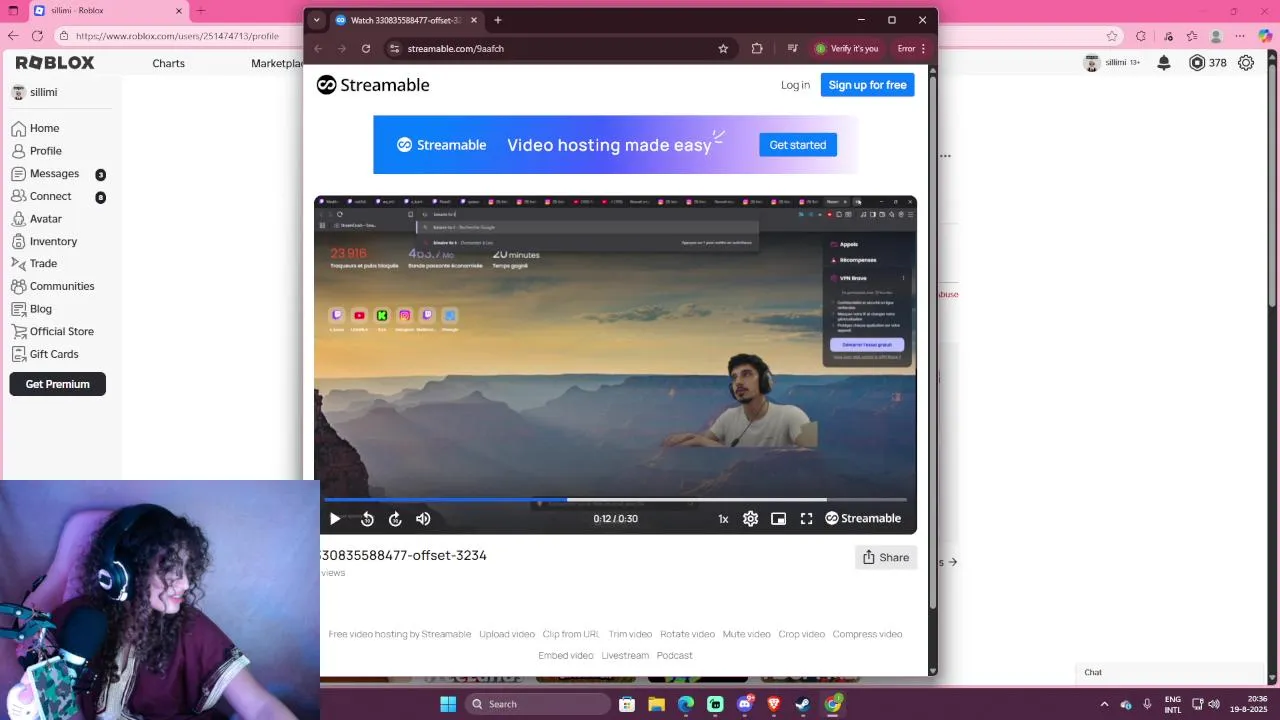This screenshot has height=720, width=1280.
Task: Open the Windows Start menu
Action: coord(447,704)
